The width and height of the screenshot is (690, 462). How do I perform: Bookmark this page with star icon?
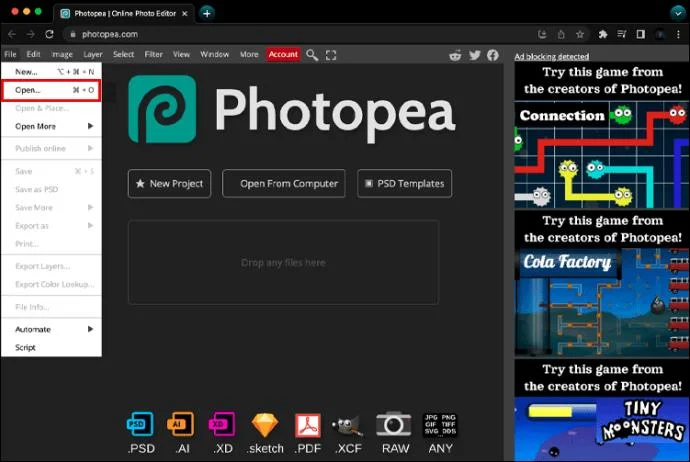coord(580,34)
